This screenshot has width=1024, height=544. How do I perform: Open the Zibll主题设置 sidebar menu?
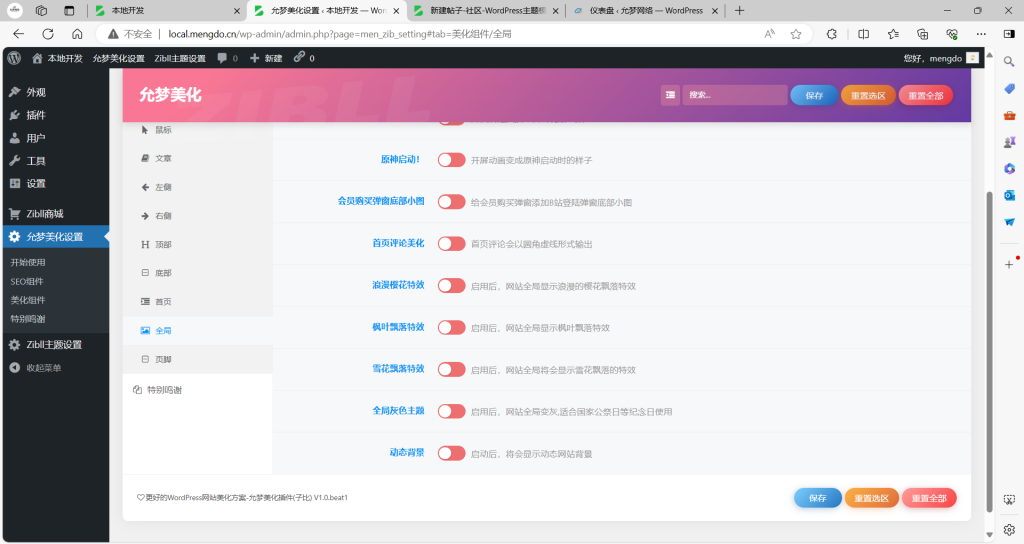(x=54, y=345)
